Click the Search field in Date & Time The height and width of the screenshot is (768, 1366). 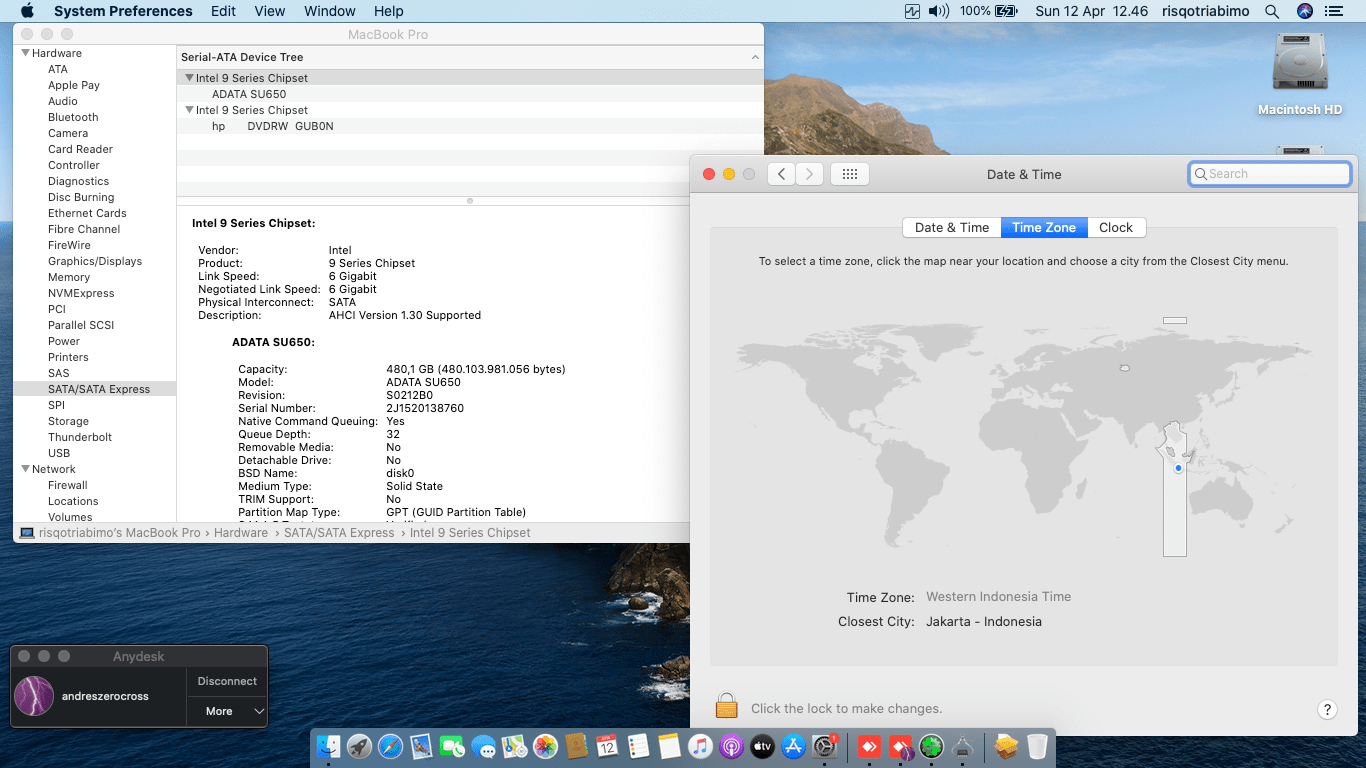(1270, 174)
